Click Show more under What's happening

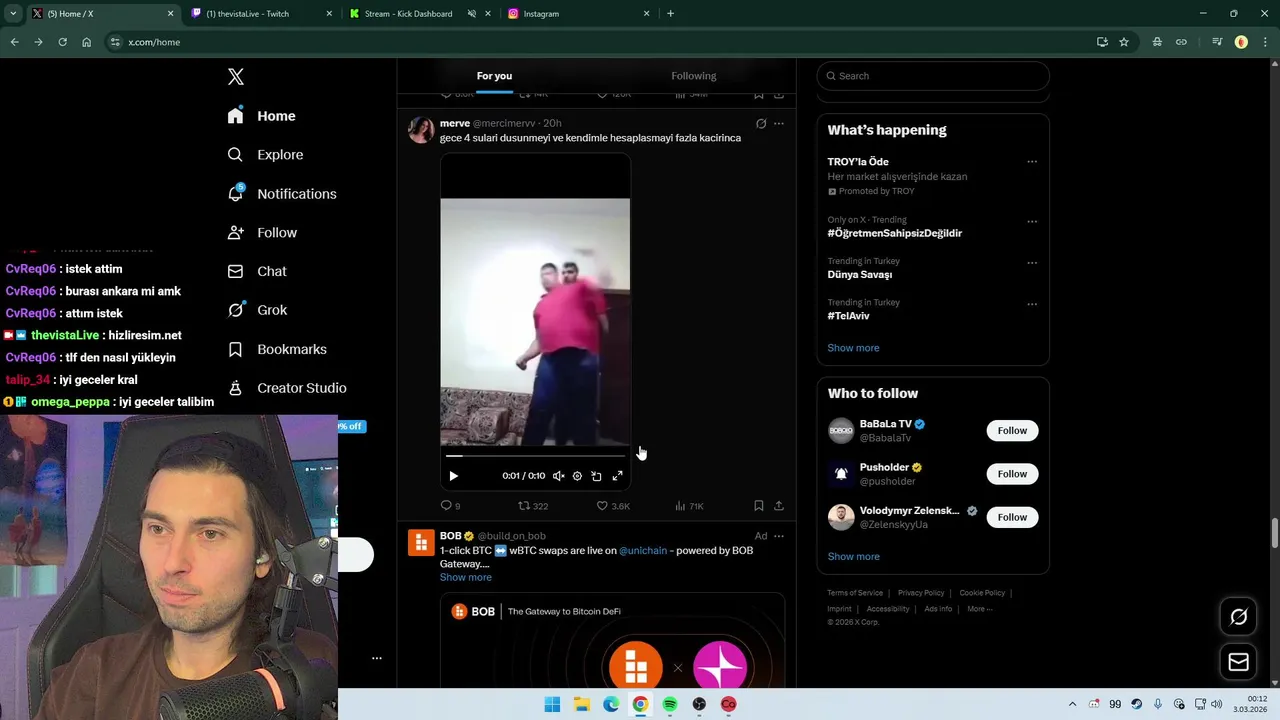(853, 348)
